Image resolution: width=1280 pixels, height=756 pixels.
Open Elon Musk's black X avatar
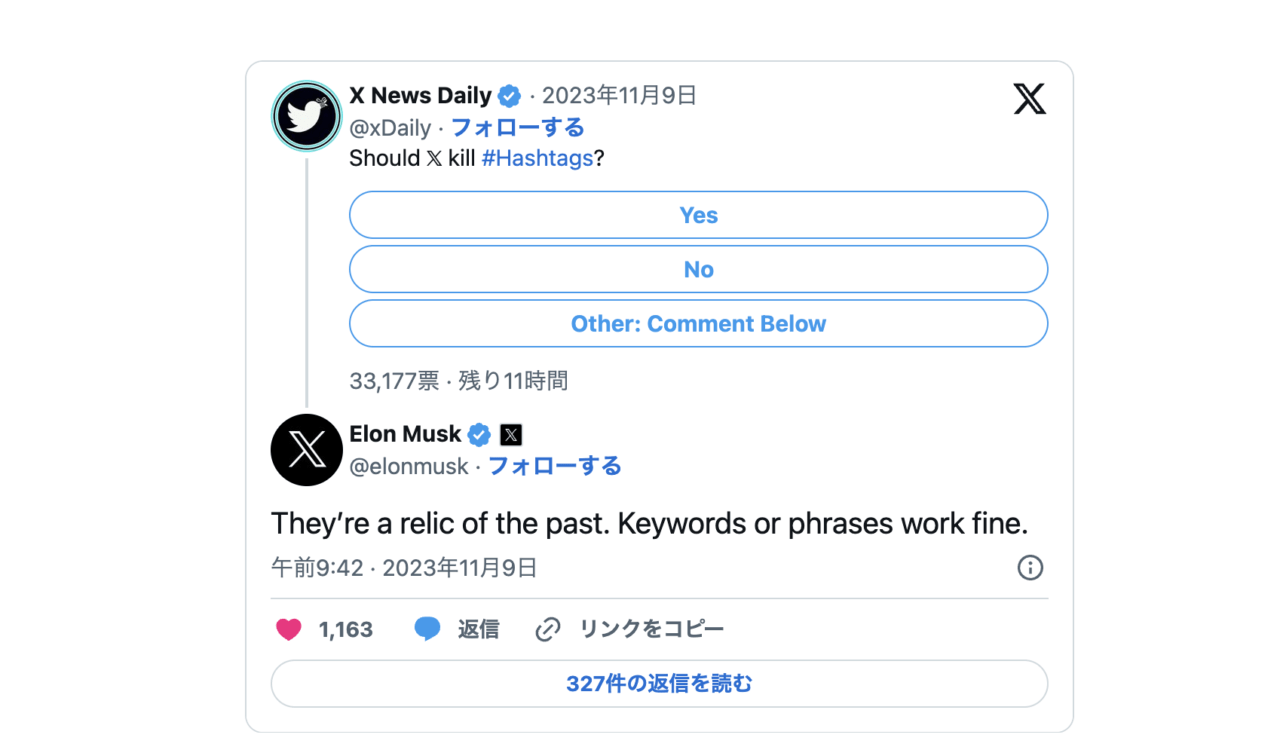point(307,450)
